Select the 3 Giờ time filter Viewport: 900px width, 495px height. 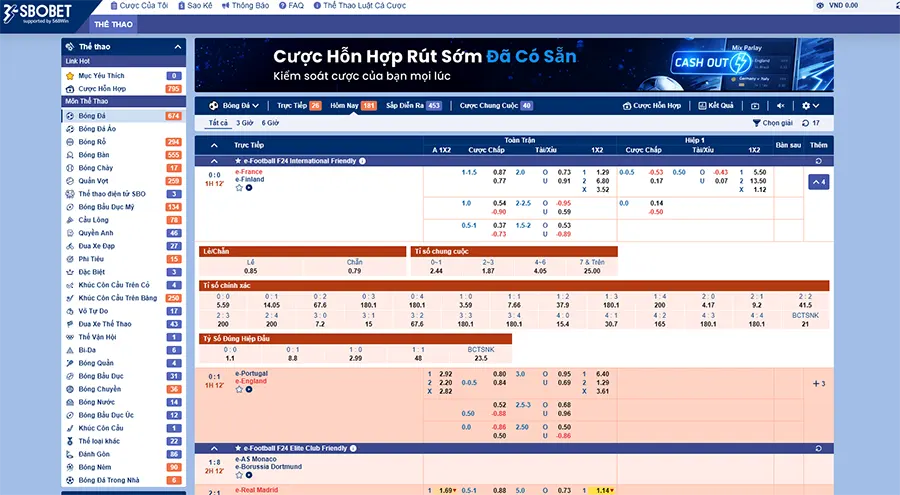245,123
